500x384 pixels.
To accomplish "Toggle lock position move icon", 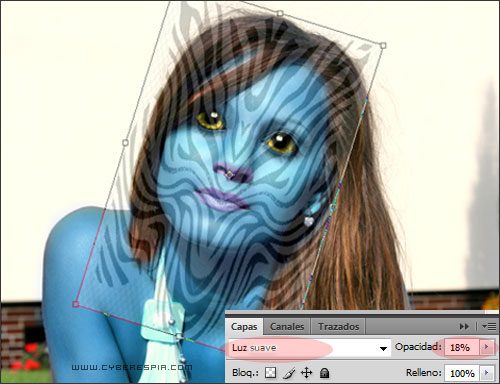I will coord(306,373).
